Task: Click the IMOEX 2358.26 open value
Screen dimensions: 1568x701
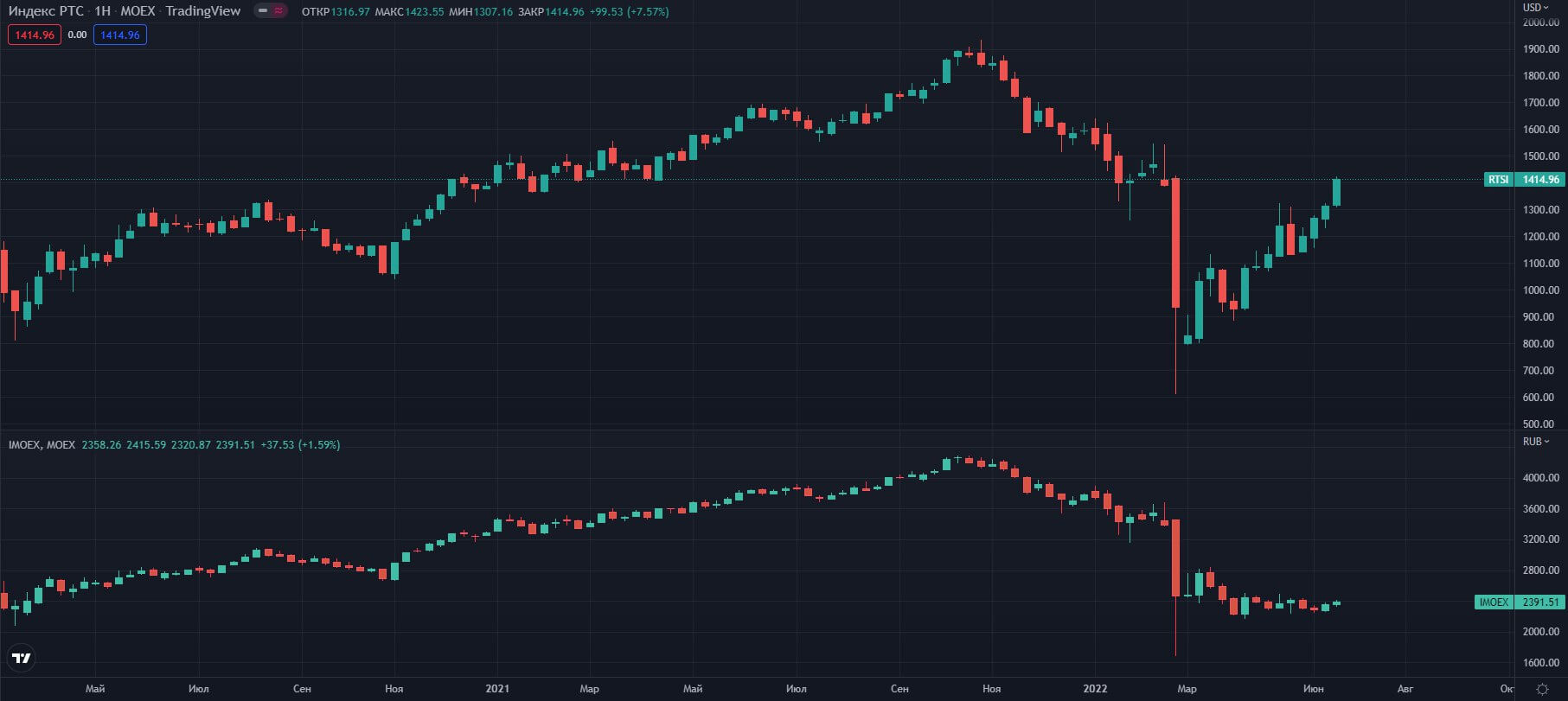Action: [x=101, y=444]
